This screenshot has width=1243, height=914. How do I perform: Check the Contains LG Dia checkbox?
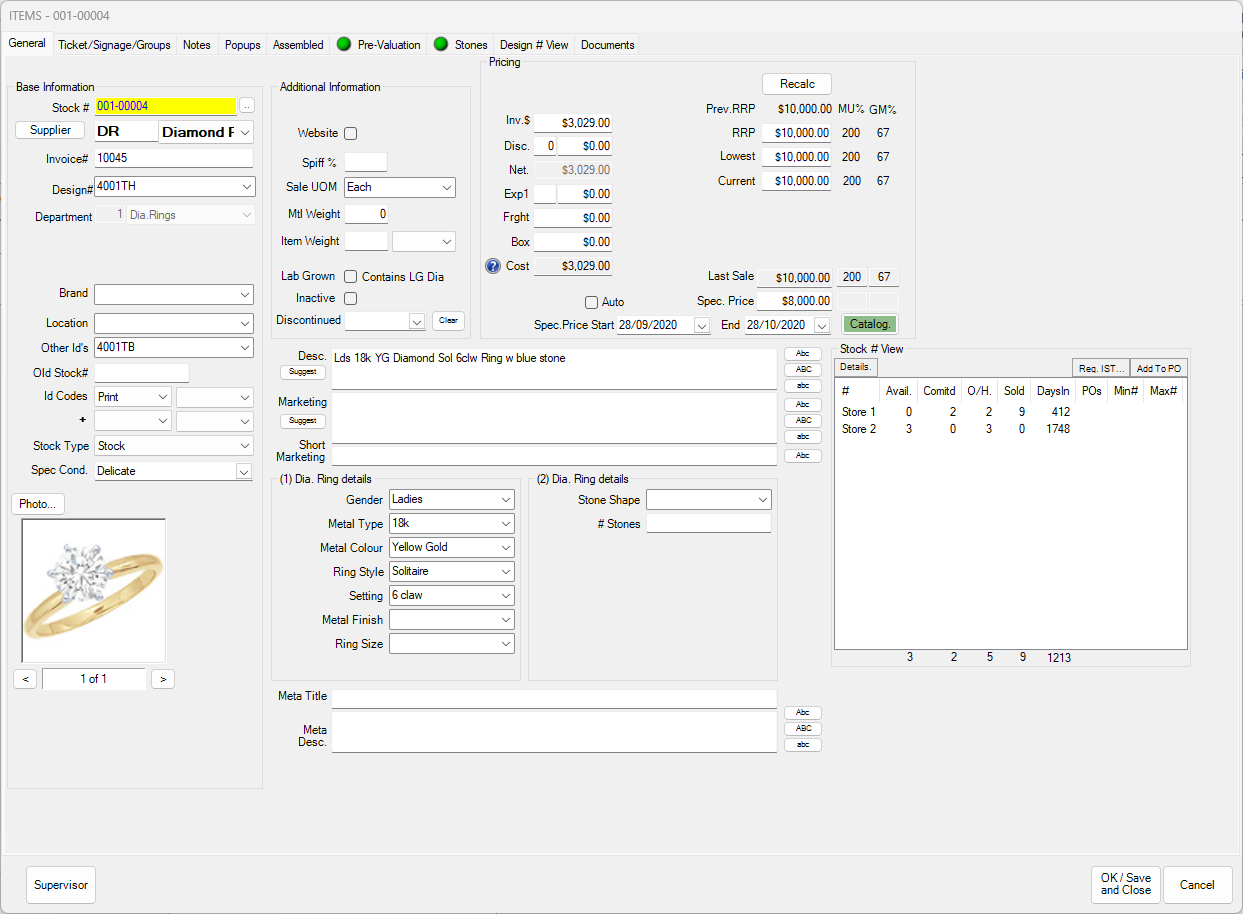tap(350, 276)
